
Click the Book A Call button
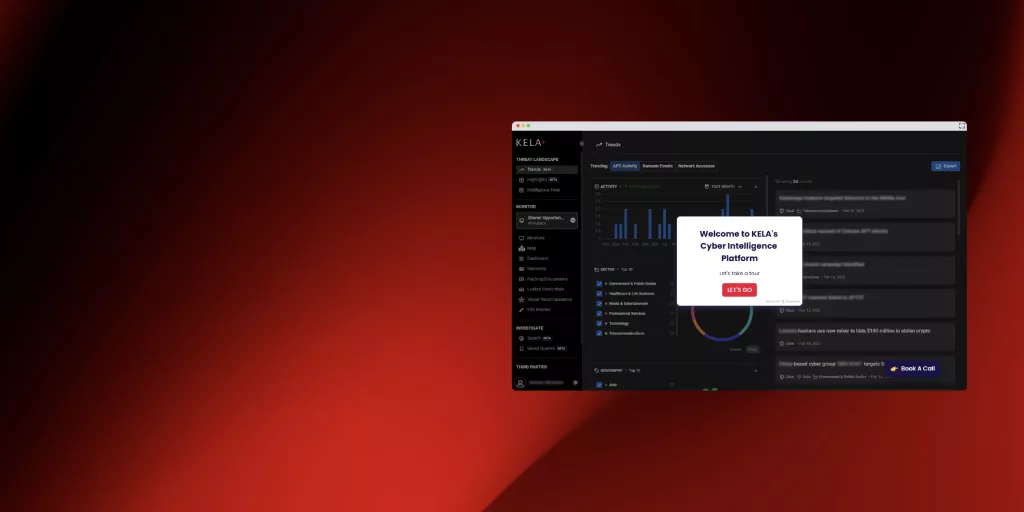tap(912, 368)
